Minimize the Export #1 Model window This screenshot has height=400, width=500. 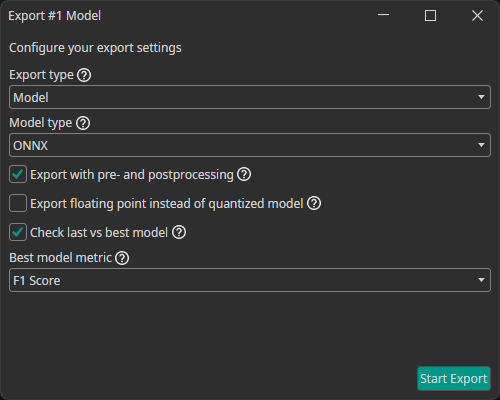pyautogui.click(x=383, y=15)
